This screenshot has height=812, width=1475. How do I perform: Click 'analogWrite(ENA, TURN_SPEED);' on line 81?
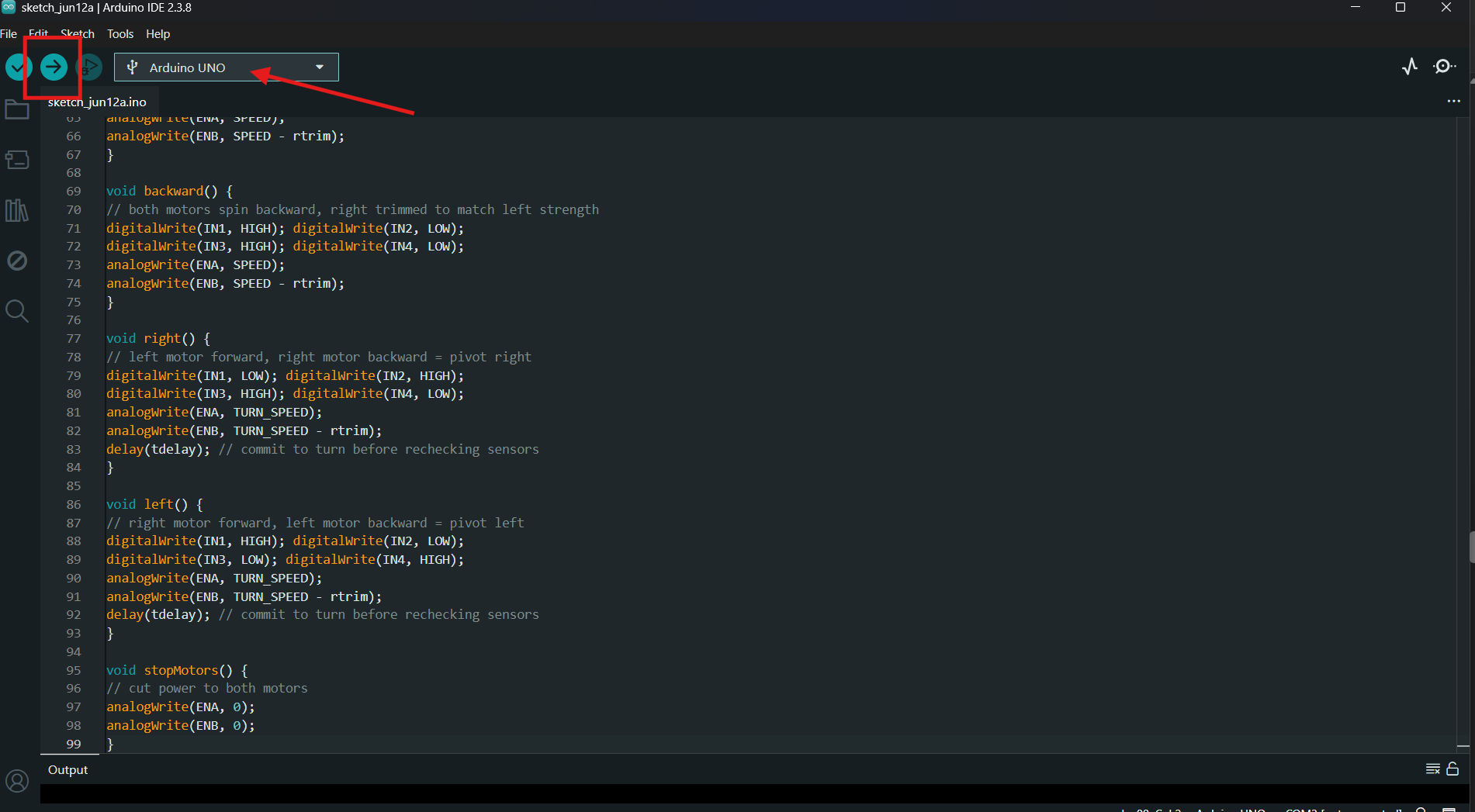pos(214,413)
